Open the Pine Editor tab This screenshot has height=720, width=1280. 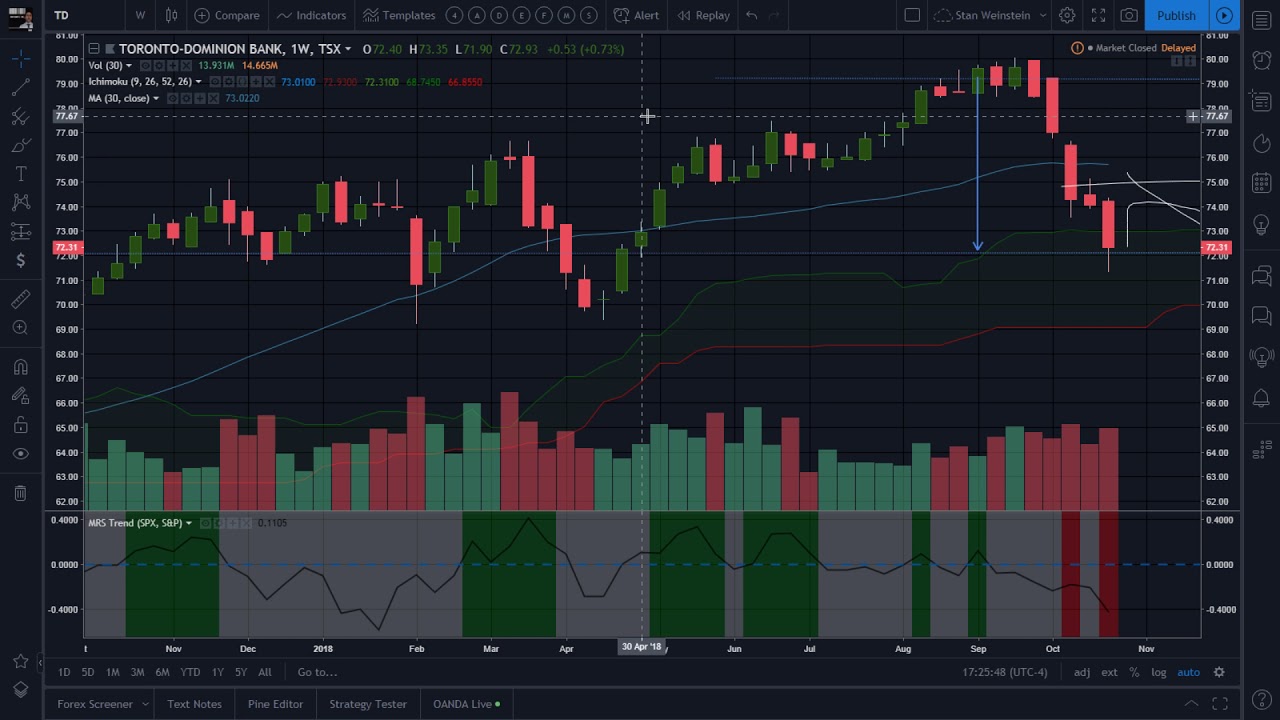[275, 704]
